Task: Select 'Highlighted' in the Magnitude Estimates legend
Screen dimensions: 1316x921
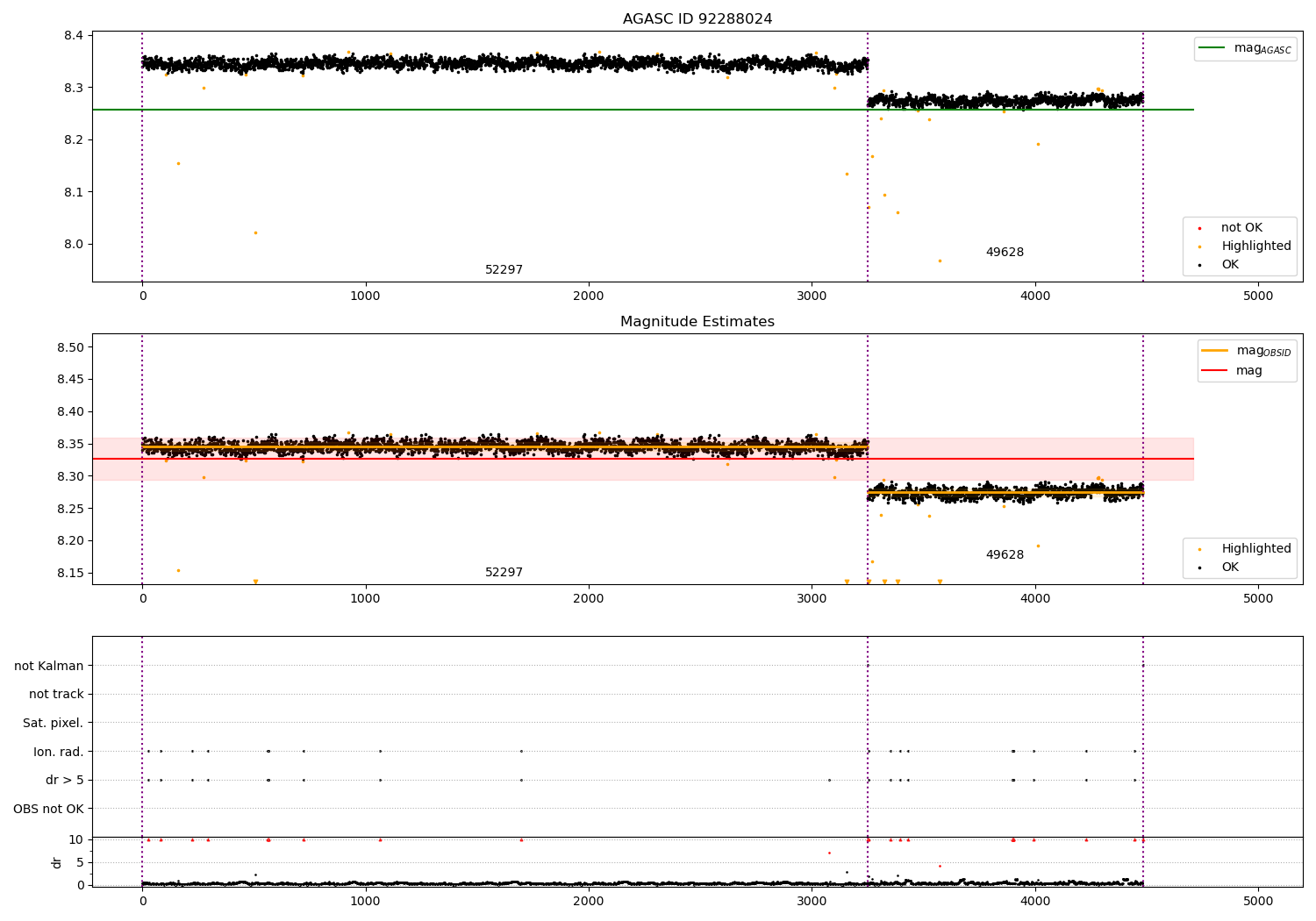Action: [1256, 549]
